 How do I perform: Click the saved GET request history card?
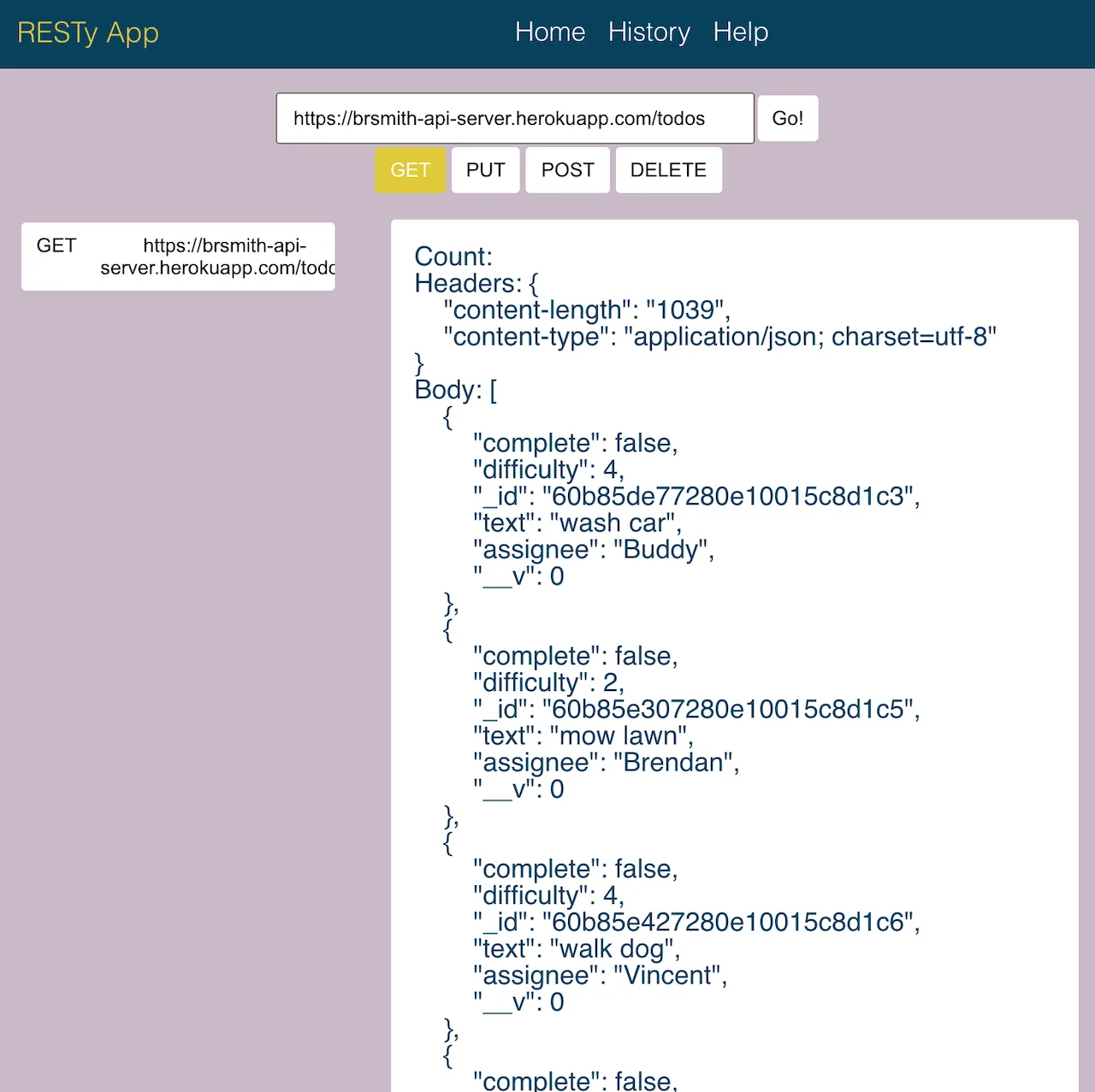click(177, 256)
